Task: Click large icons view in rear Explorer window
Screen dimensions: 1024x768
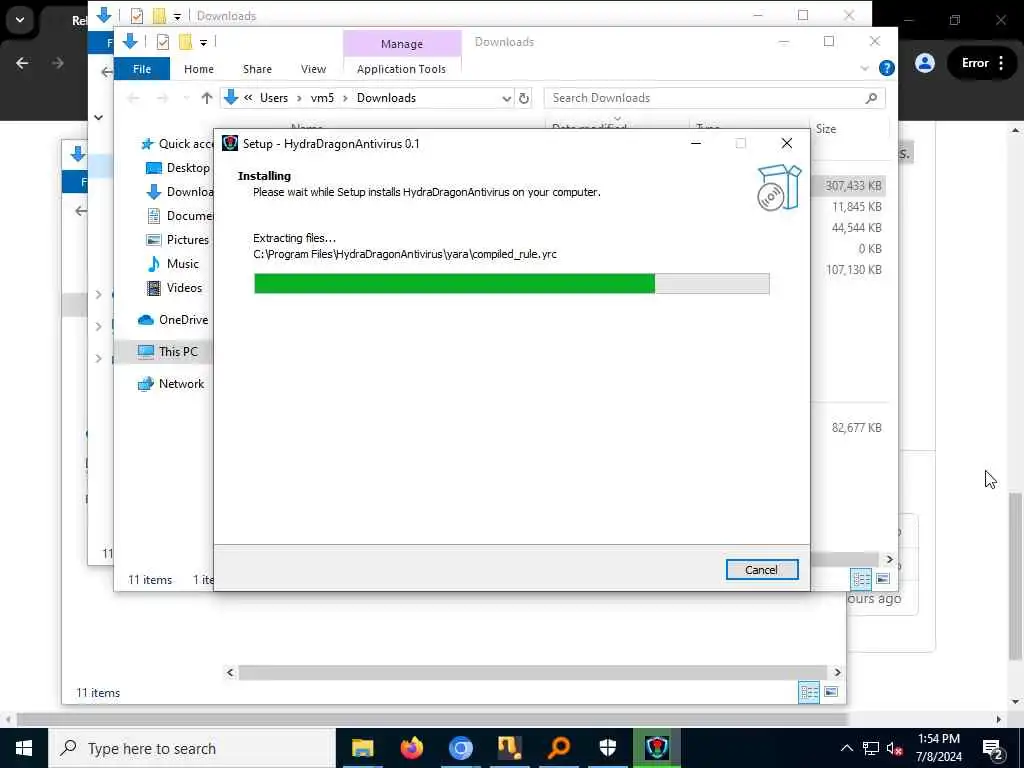Action: (831, 692)
